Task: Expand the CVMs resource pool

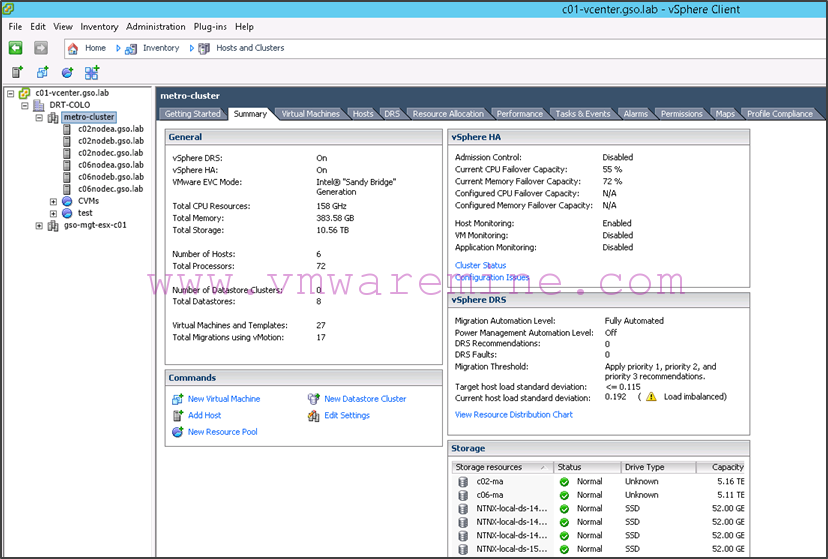Action: 53,202
